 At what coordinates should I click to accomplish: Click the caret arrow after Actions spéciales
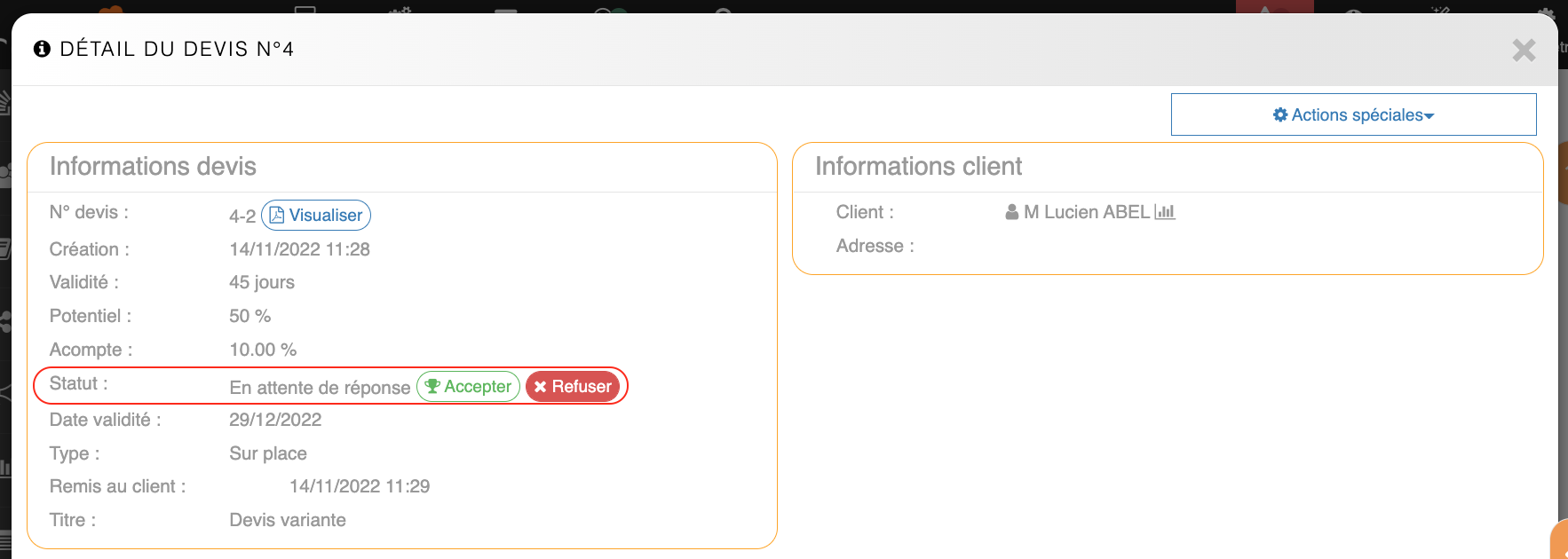pyautogui.click(x=1429, y=116)
